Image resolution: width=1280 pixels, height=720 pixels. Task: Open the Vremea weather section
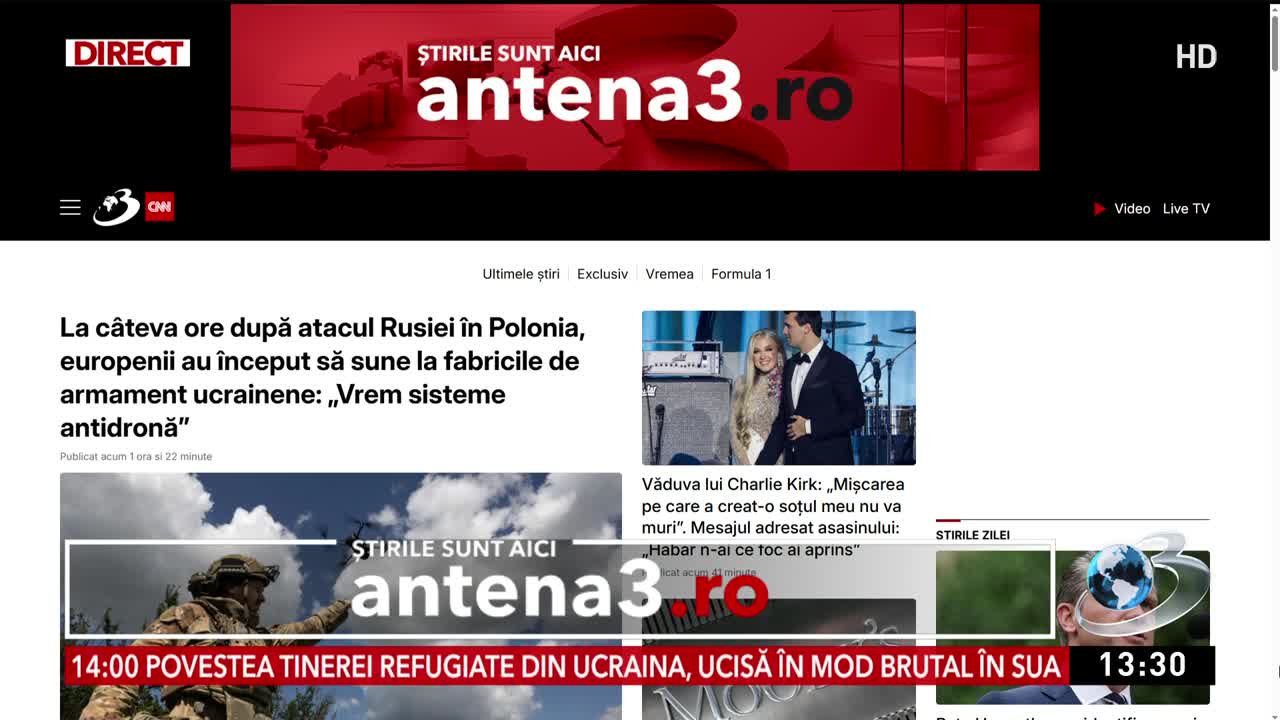click(669, 274)
